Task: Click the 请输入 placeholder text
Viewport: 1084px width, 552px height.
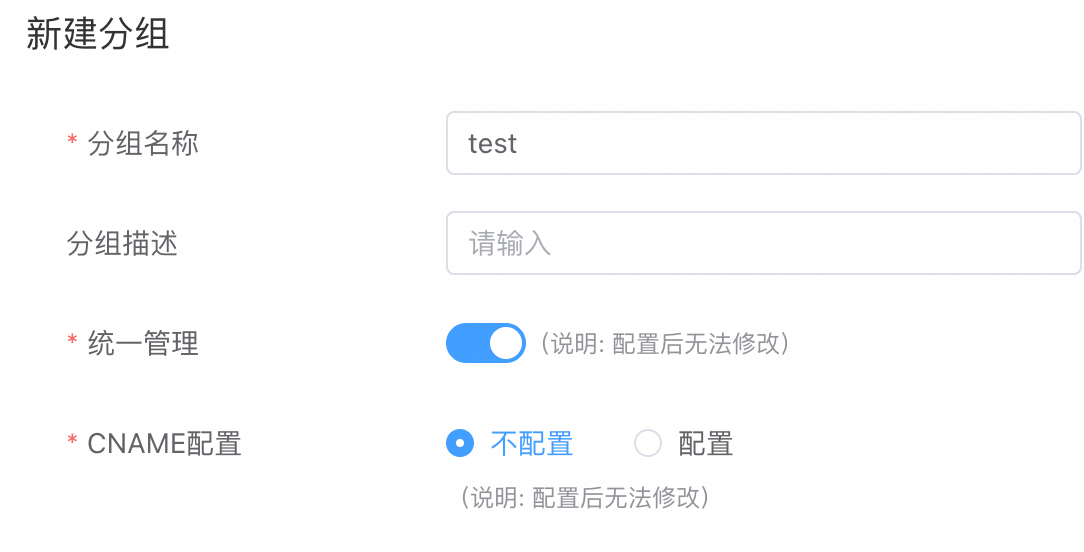Action: 510,244
